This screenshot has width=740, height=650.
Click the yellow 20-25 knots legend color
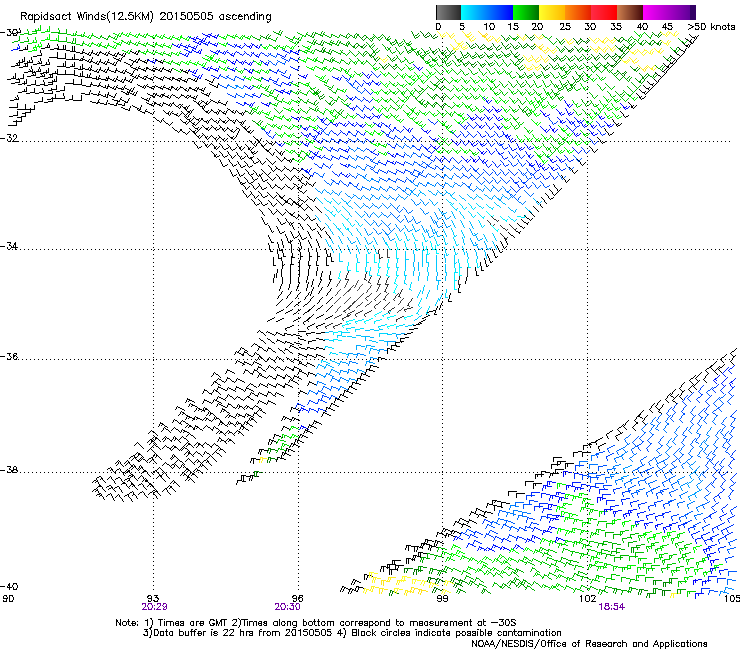point(552,12)
